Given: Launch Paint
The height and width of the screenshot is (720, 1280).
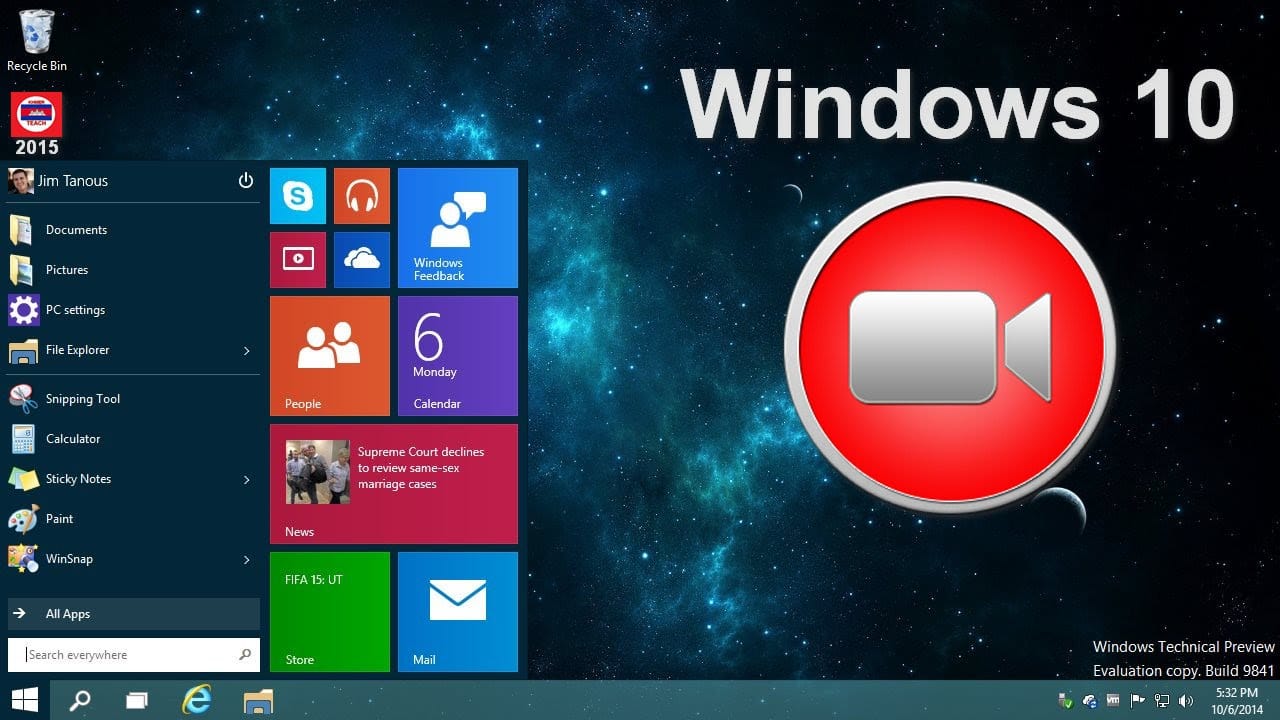Looking at the screenshot, I should [134, 519].
